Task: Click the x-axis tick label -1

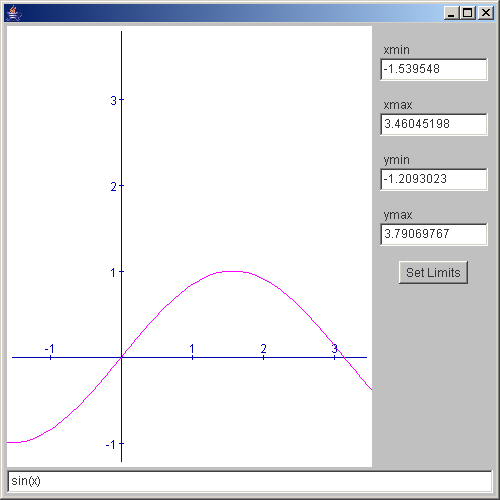Action: tap(49, 349)
